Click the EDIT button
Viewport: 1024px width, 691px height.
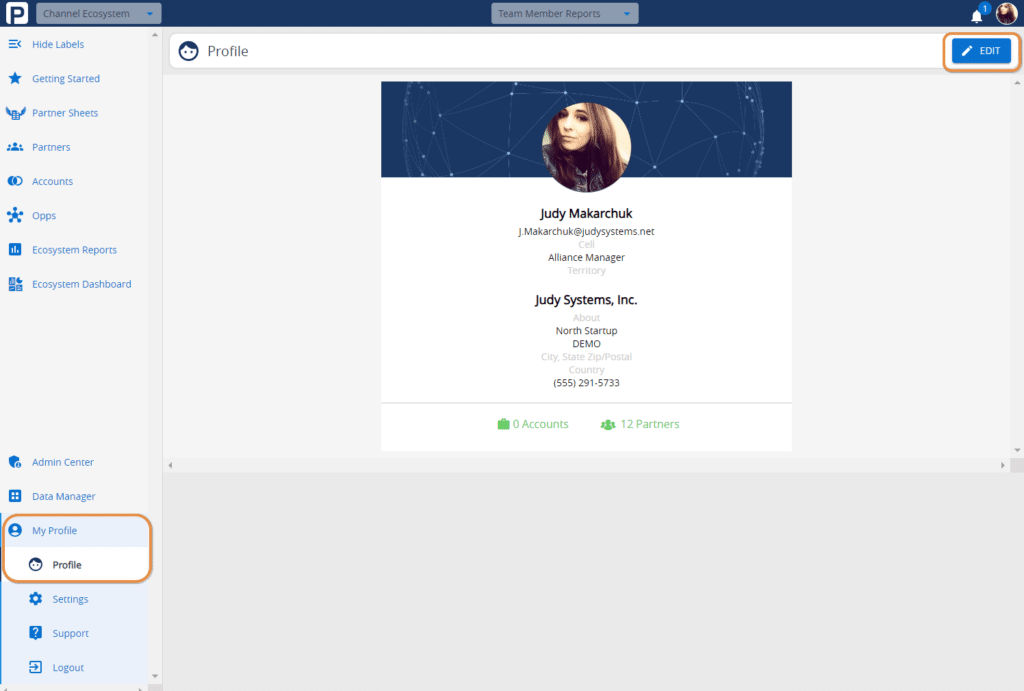[x=981, y=50]
